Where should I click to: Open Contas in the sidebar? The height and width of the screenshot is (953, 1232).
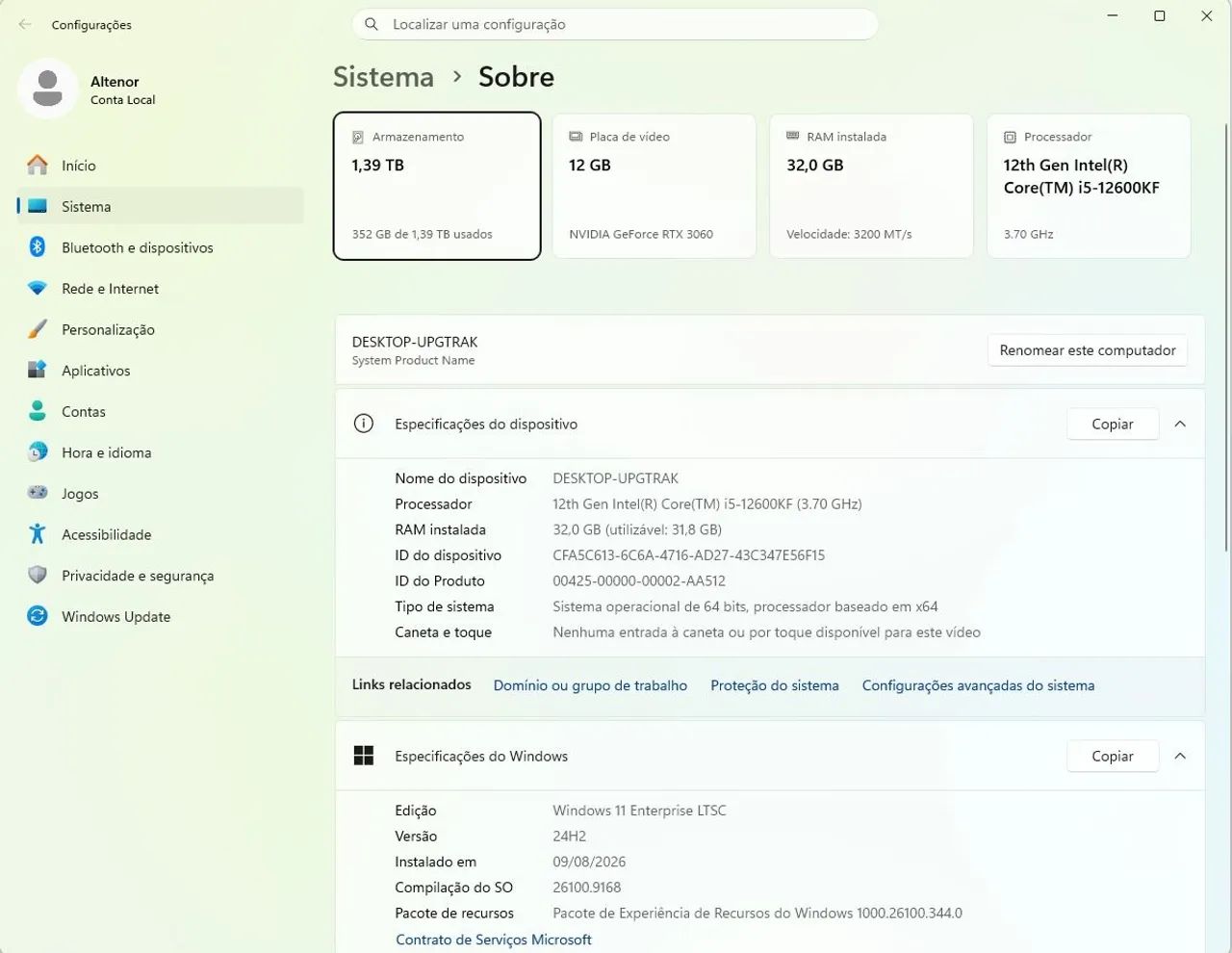[x=160, y=411]
